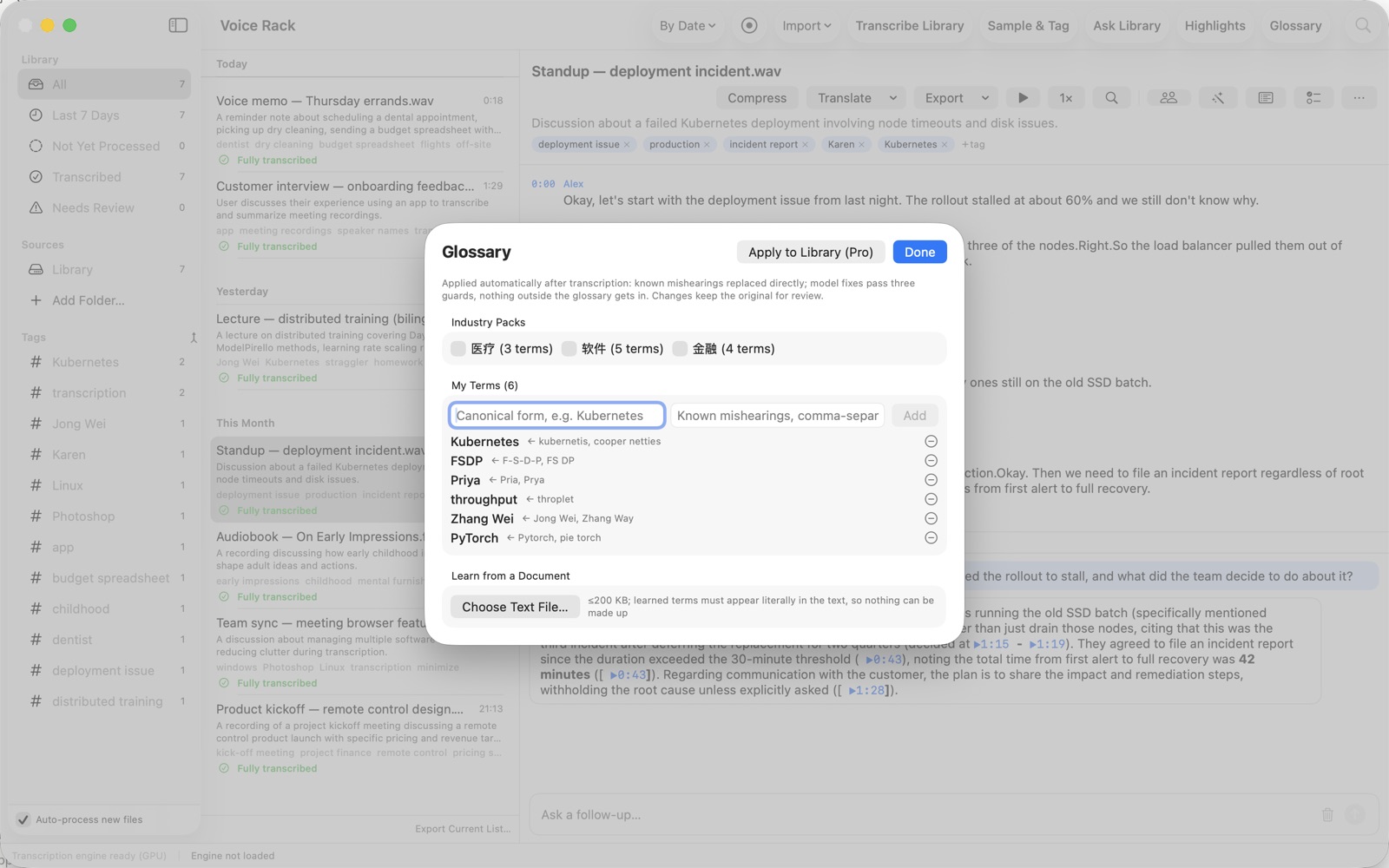Change playback speed 1x control

pyautogui.click(x=1066, y=98)
